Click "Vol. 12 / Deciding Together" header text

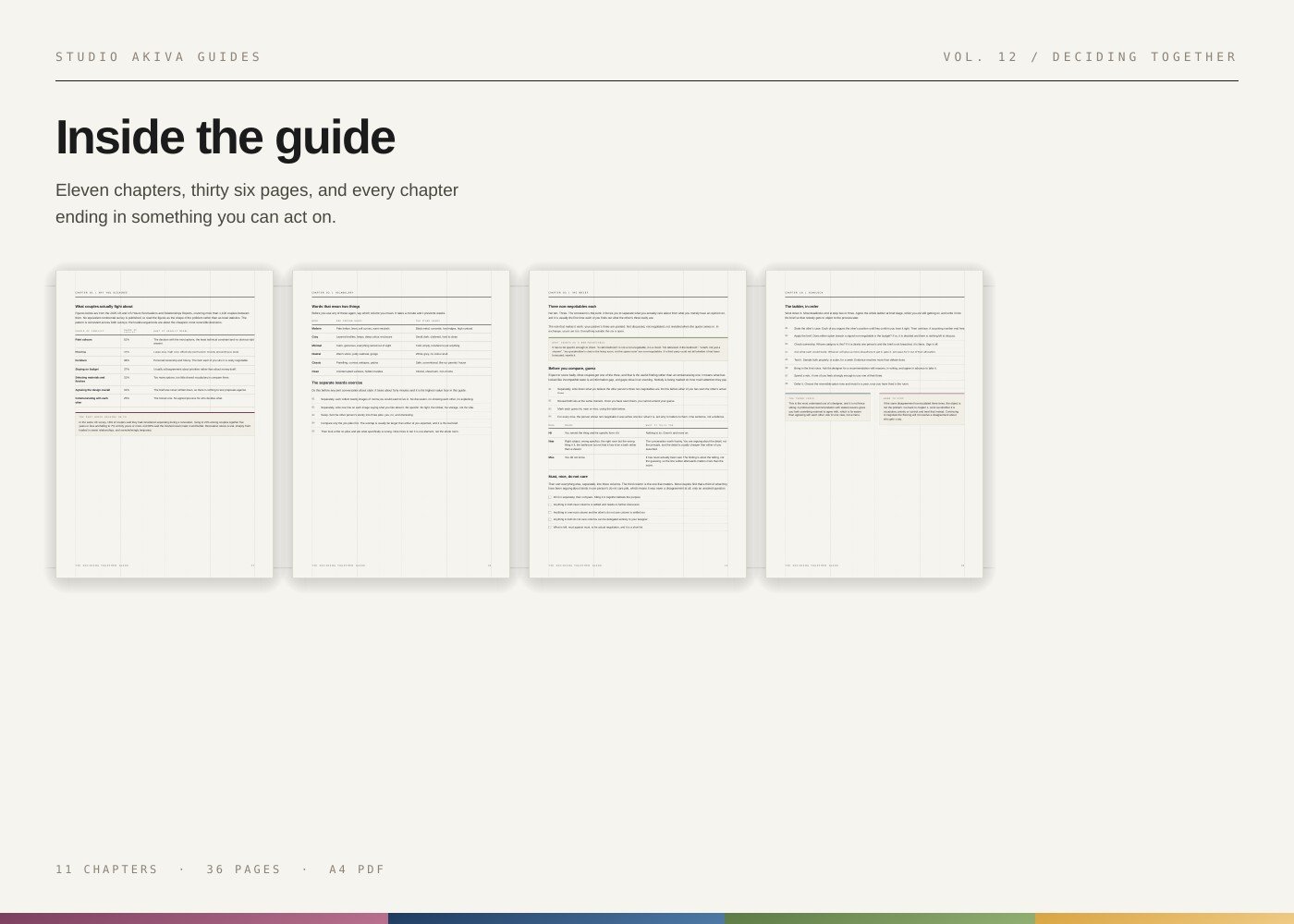pyautogui.click(x=1090, y=57)
